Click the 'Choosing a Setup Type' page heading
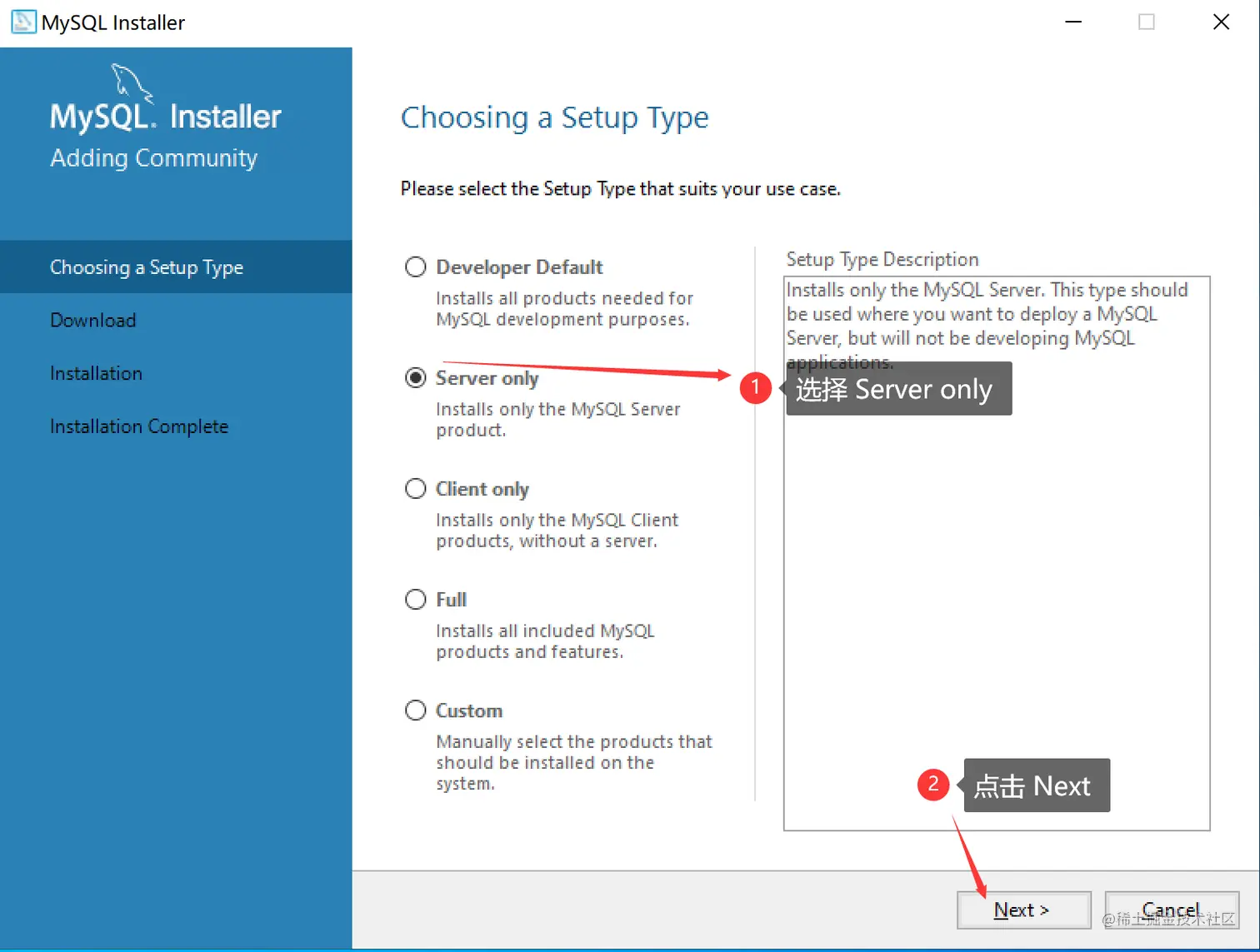This screenshot has width=1260, height=952. 554,117
